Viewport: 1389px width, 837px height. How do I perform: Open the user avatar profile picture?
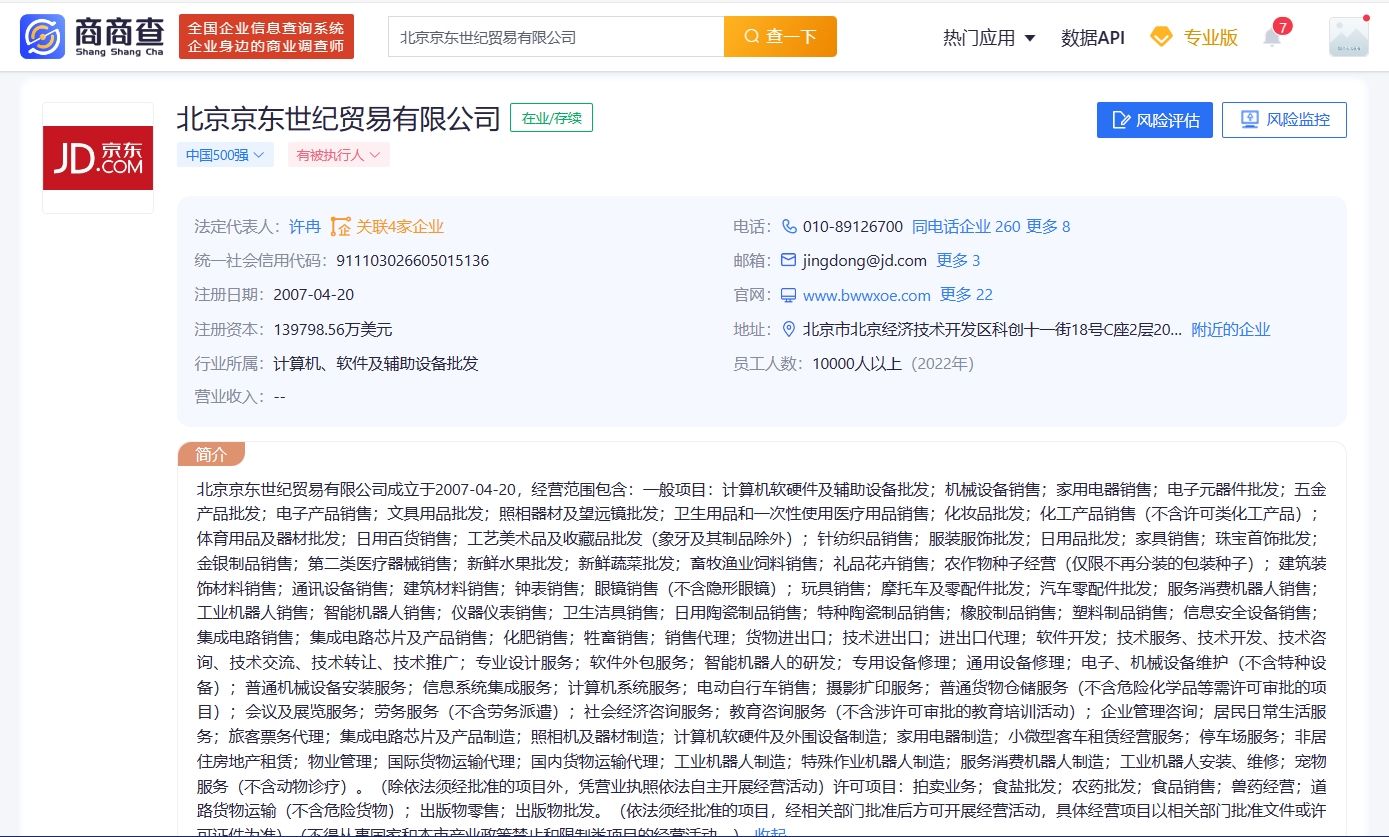pyautogui.click(x=1348, y=37)
